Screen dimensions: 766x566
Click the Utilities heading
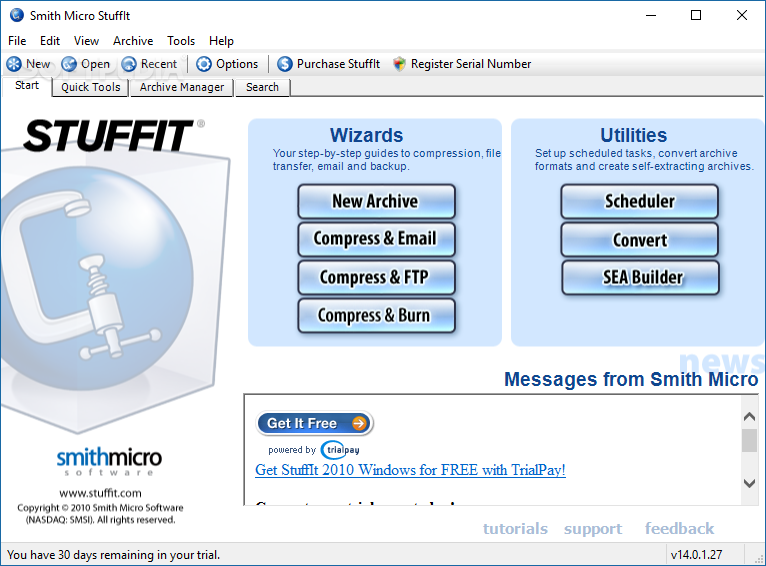(x=634, y=135)
